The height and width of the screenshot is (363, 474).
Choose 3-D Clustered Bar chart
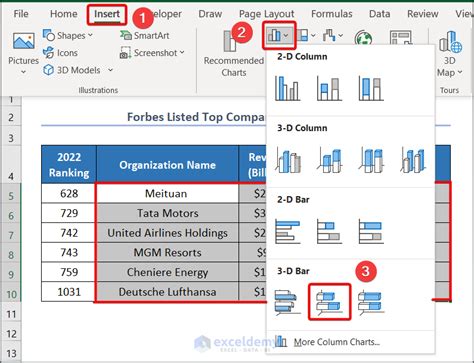click(x=287, y=302)
